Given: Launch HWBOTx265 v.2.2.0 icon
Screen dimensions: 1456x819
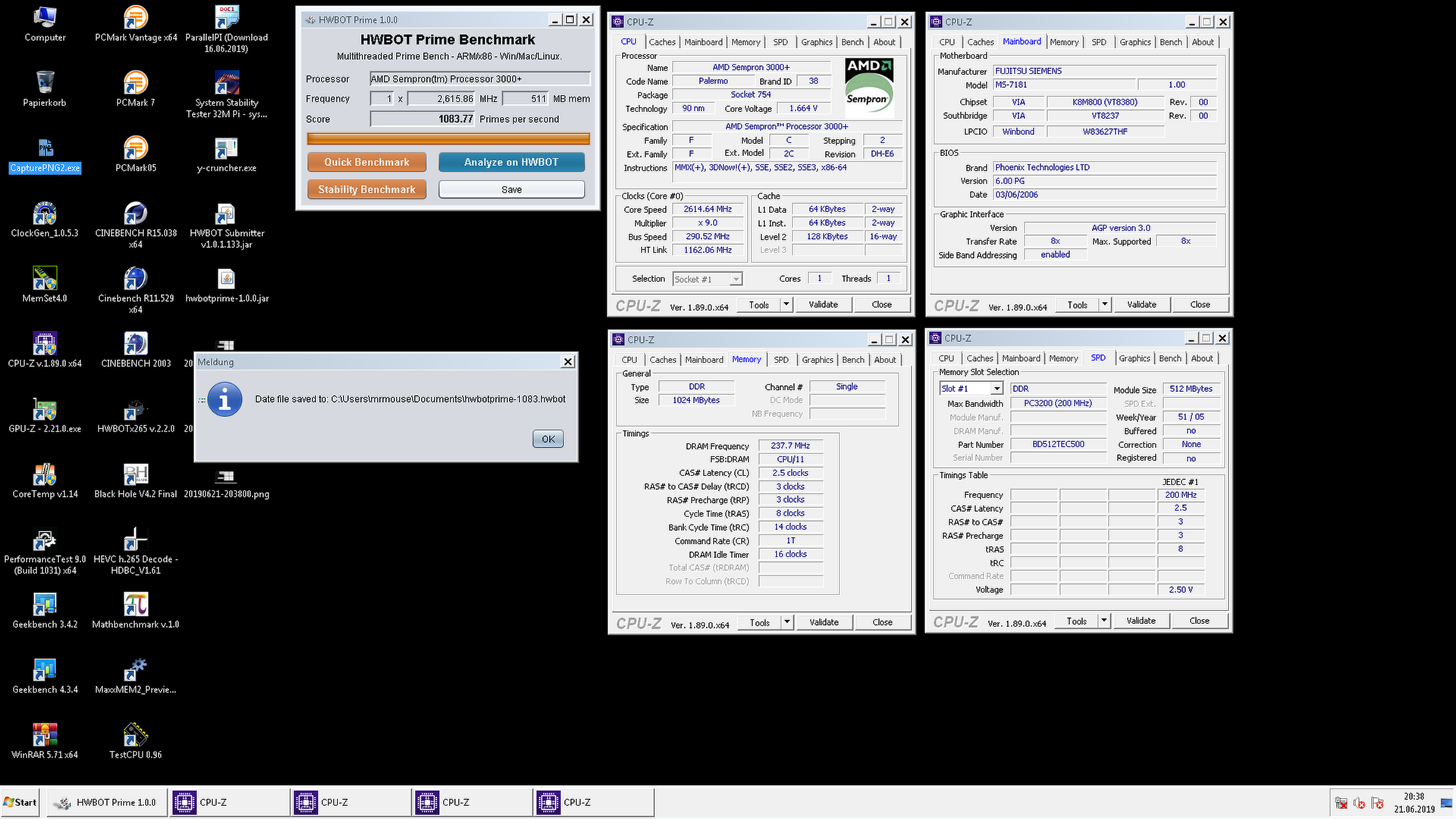Looking at the screenshot, I should coord(136,416).
